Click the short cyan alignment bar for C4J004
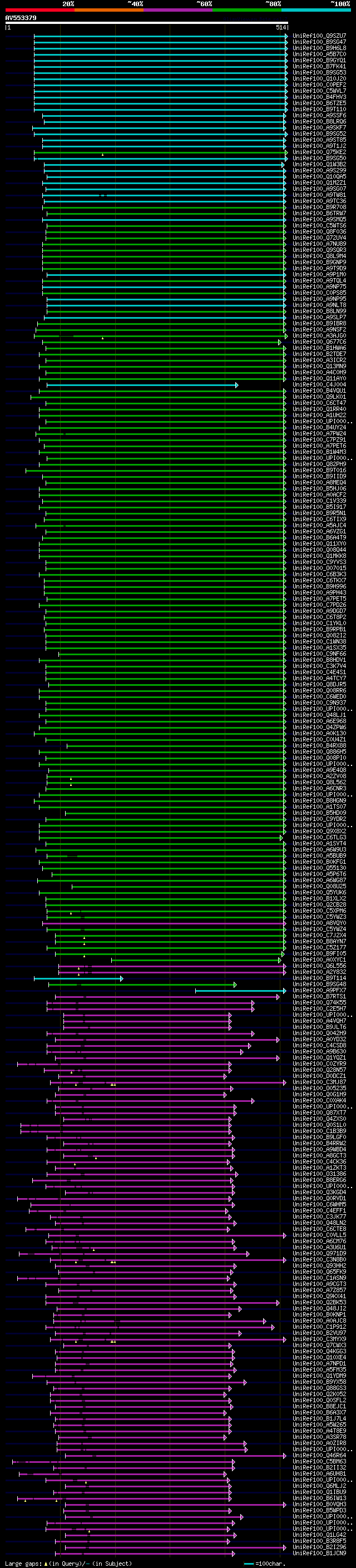 pos(142,385)
